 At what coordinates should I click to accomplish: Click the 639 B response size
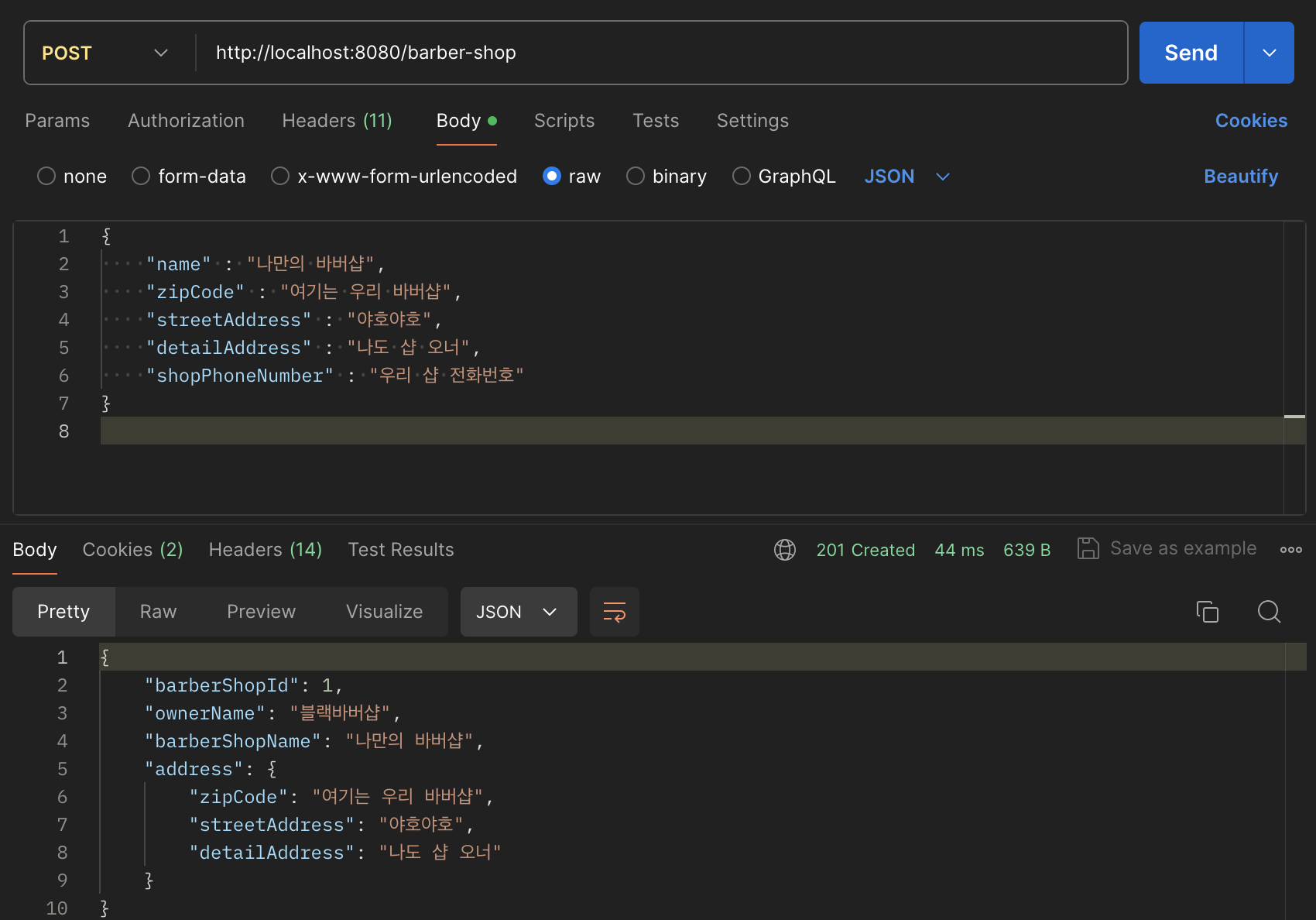pos(1026,550)
